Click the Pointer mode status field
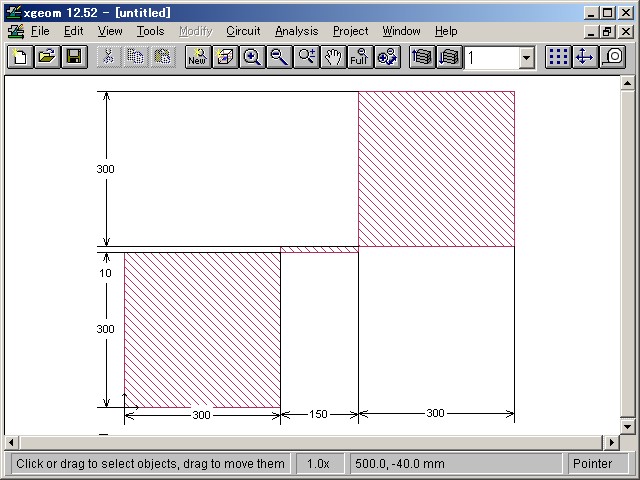Image resolution: width=640 pixels, height=480 pixels. click(x=598, y=464)
